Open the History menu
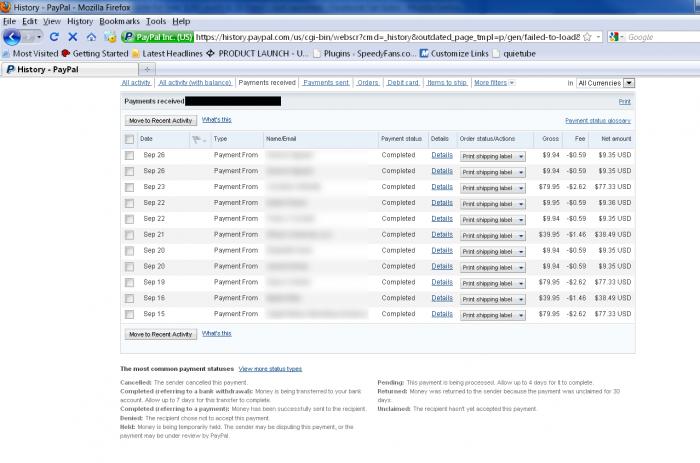The height and width of the screenshot is (463, 700). [x=80, y=21]
